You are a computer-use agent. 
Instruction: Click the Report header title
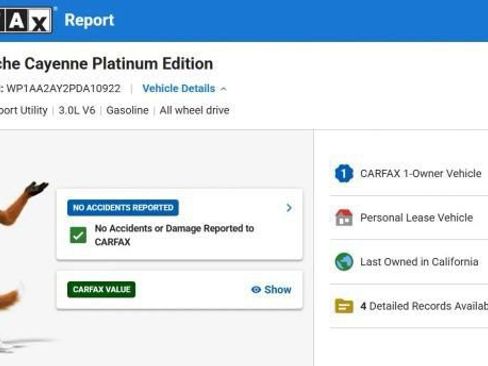coord(89,20)
